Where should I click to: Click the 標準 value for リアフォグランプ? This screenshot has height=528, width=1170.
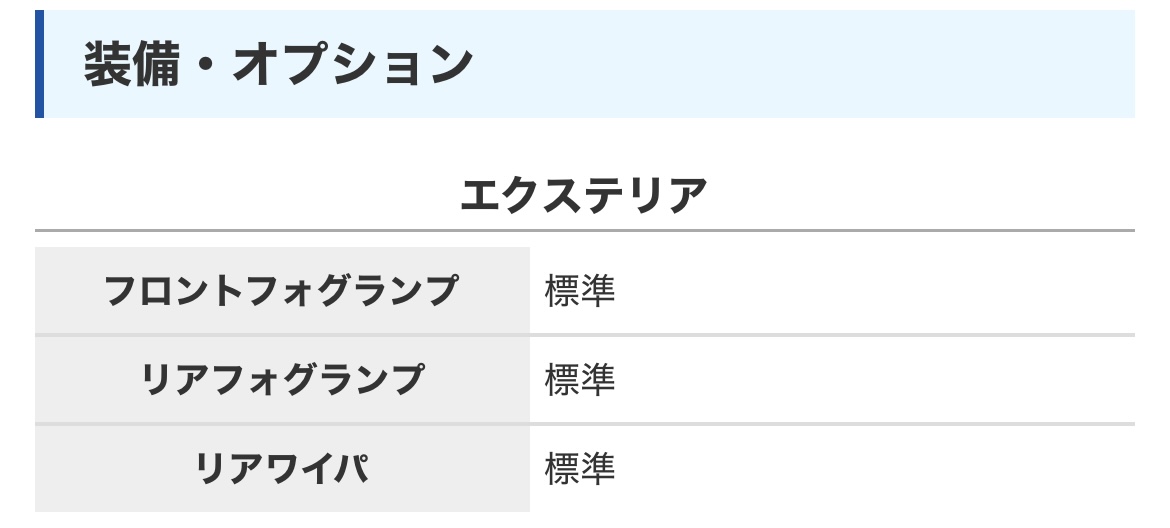(579, 380)
